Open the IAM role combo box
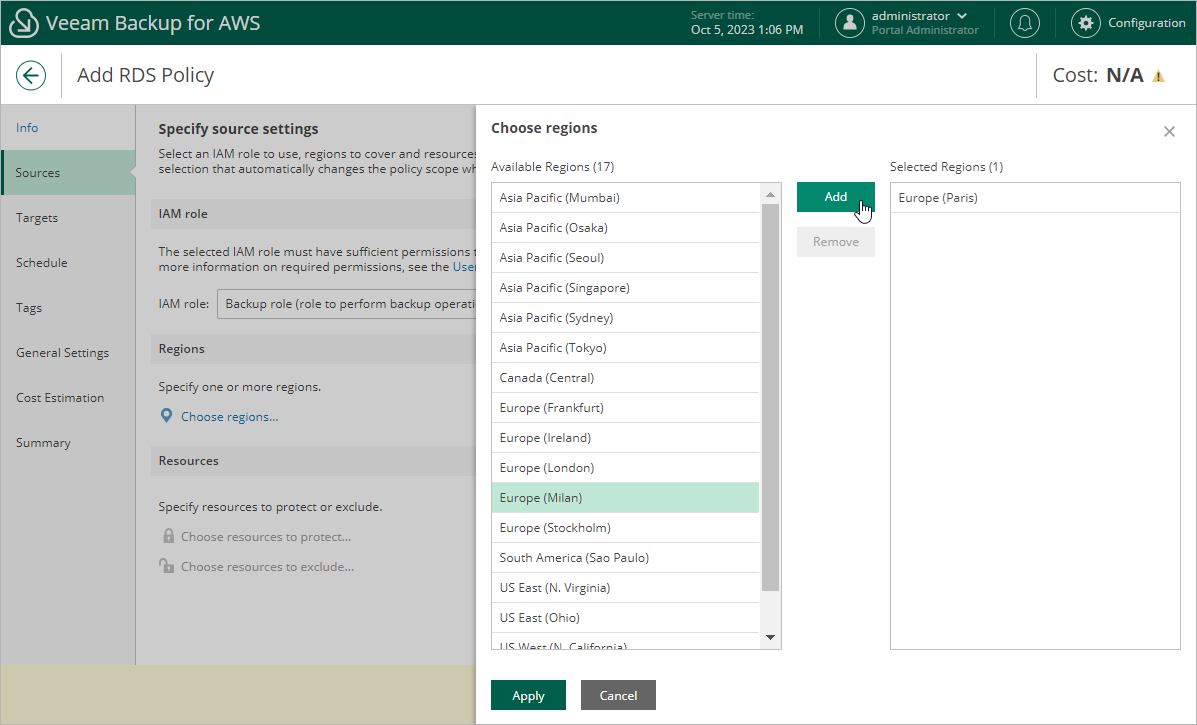The height and width of the screenshot is (725, 1197). tap(347, 304)
